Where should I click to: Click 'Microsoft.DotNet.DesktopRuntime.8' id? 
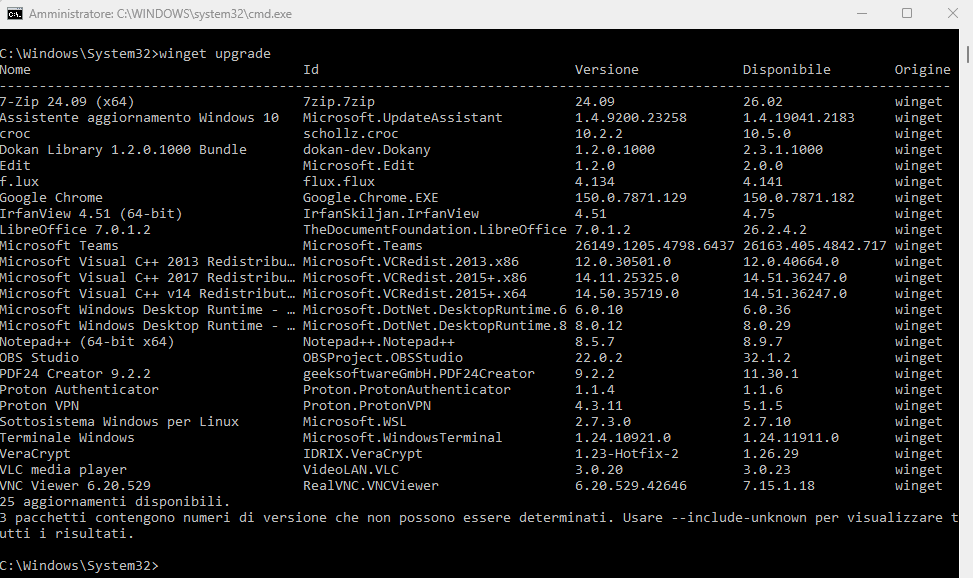click(434, 326)
